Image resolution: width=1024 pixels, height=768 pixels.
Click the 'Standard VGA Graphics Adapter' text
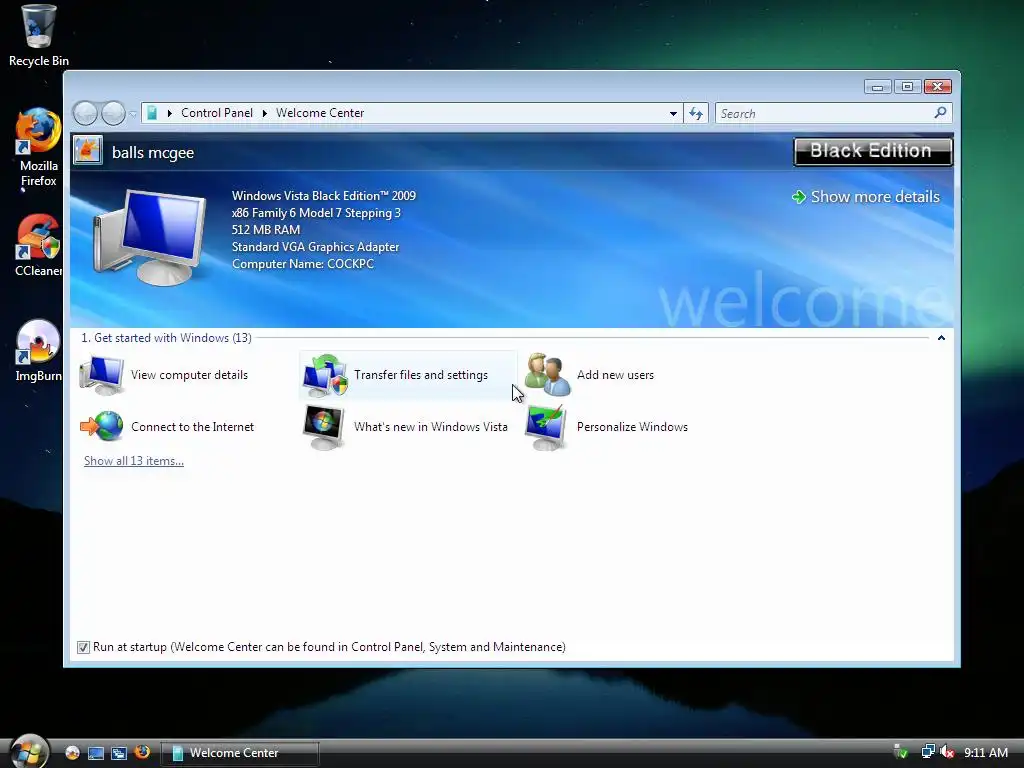coord(315,247)
